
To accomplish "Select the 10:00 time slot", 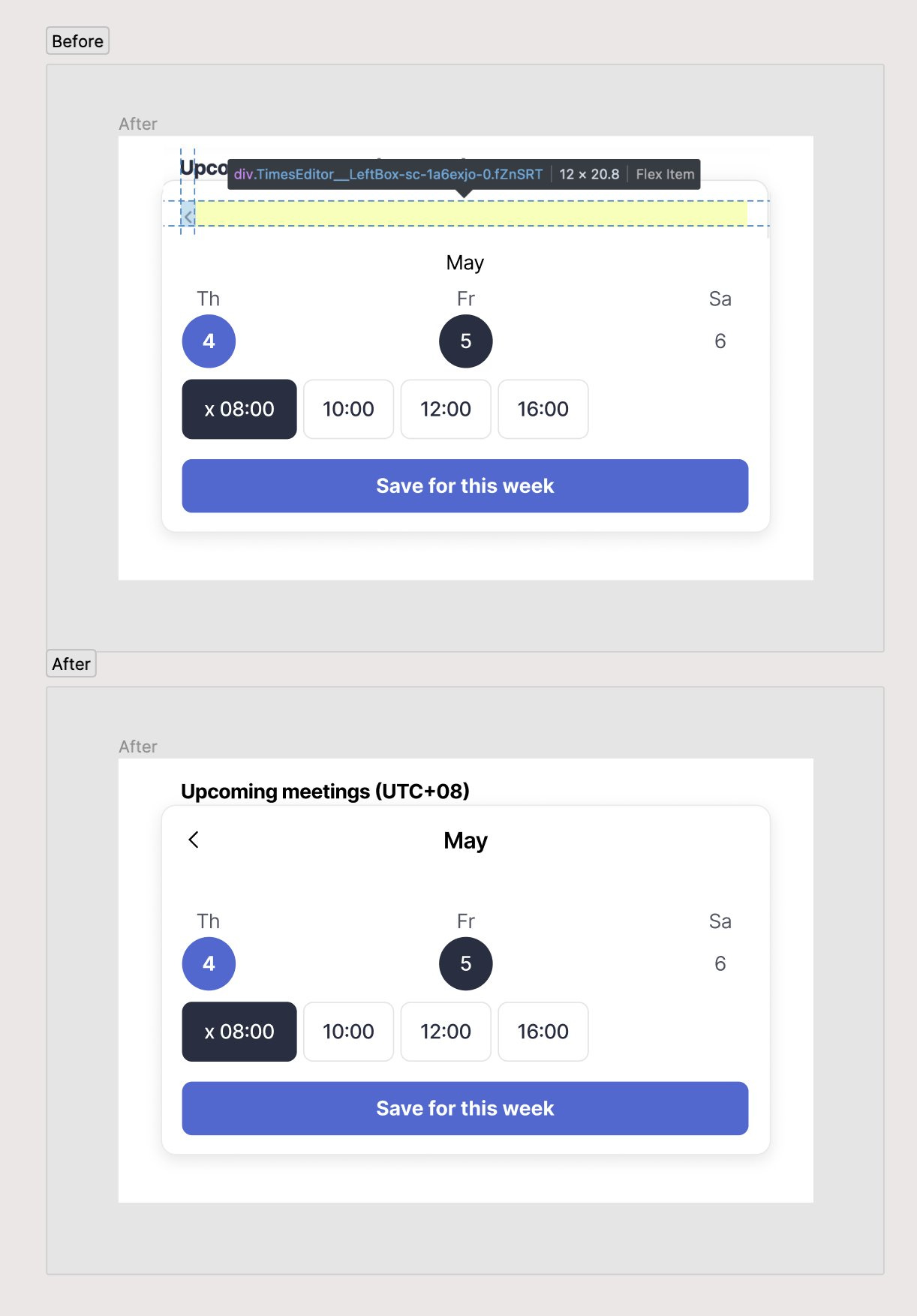I will pyautogui.click(x=348, y=409).
